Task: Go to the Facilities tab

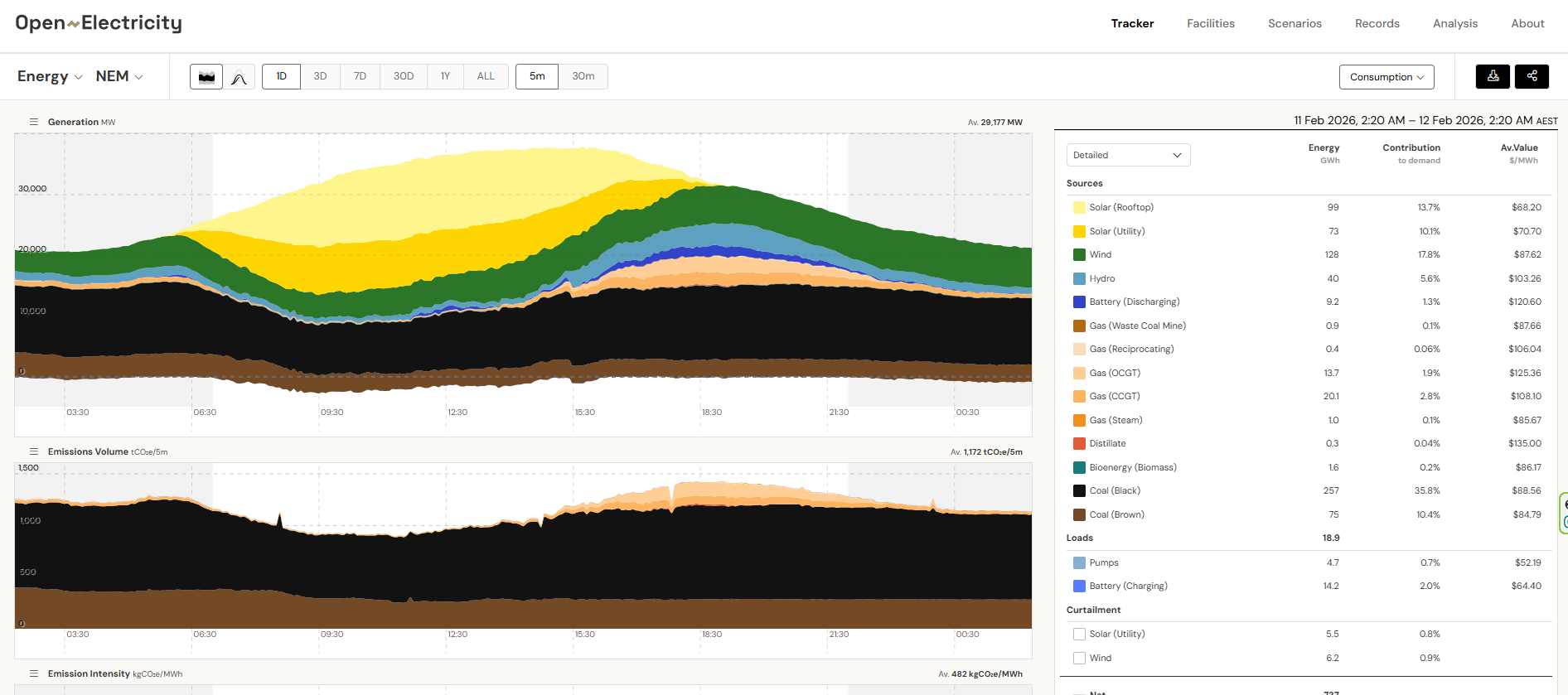Action: point(1210,23)
